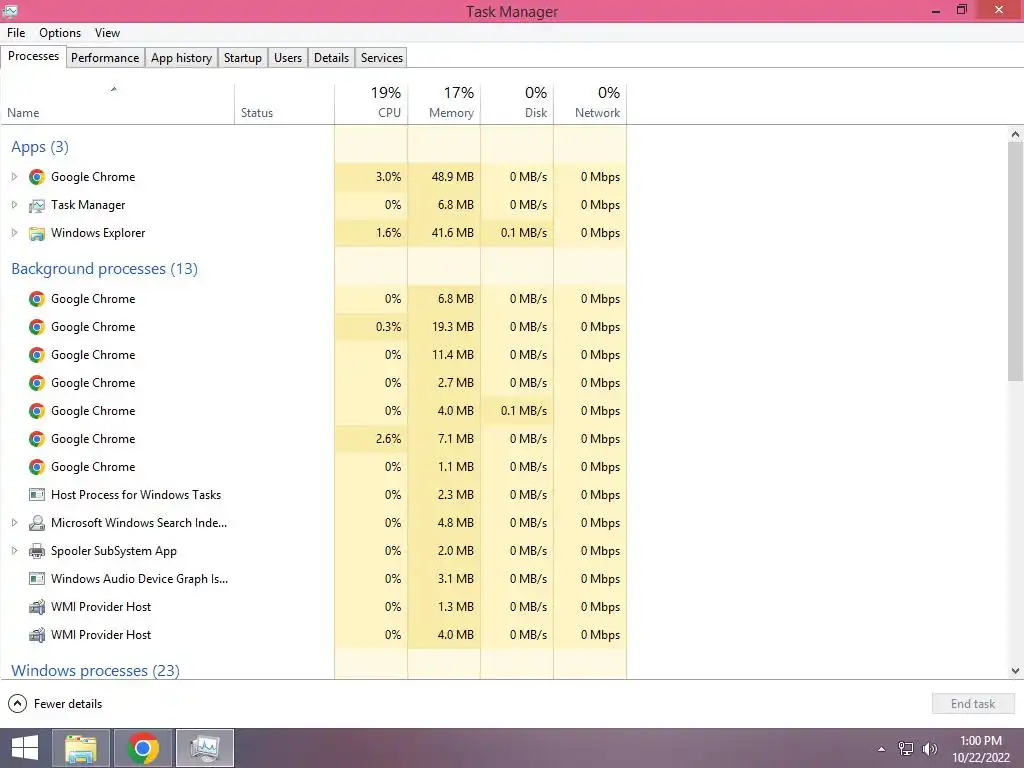This screenshot has height=768, width=1024.
Task: Click the Microsoft Windows Search Indexer icon
Action: (x=37, y=523)
